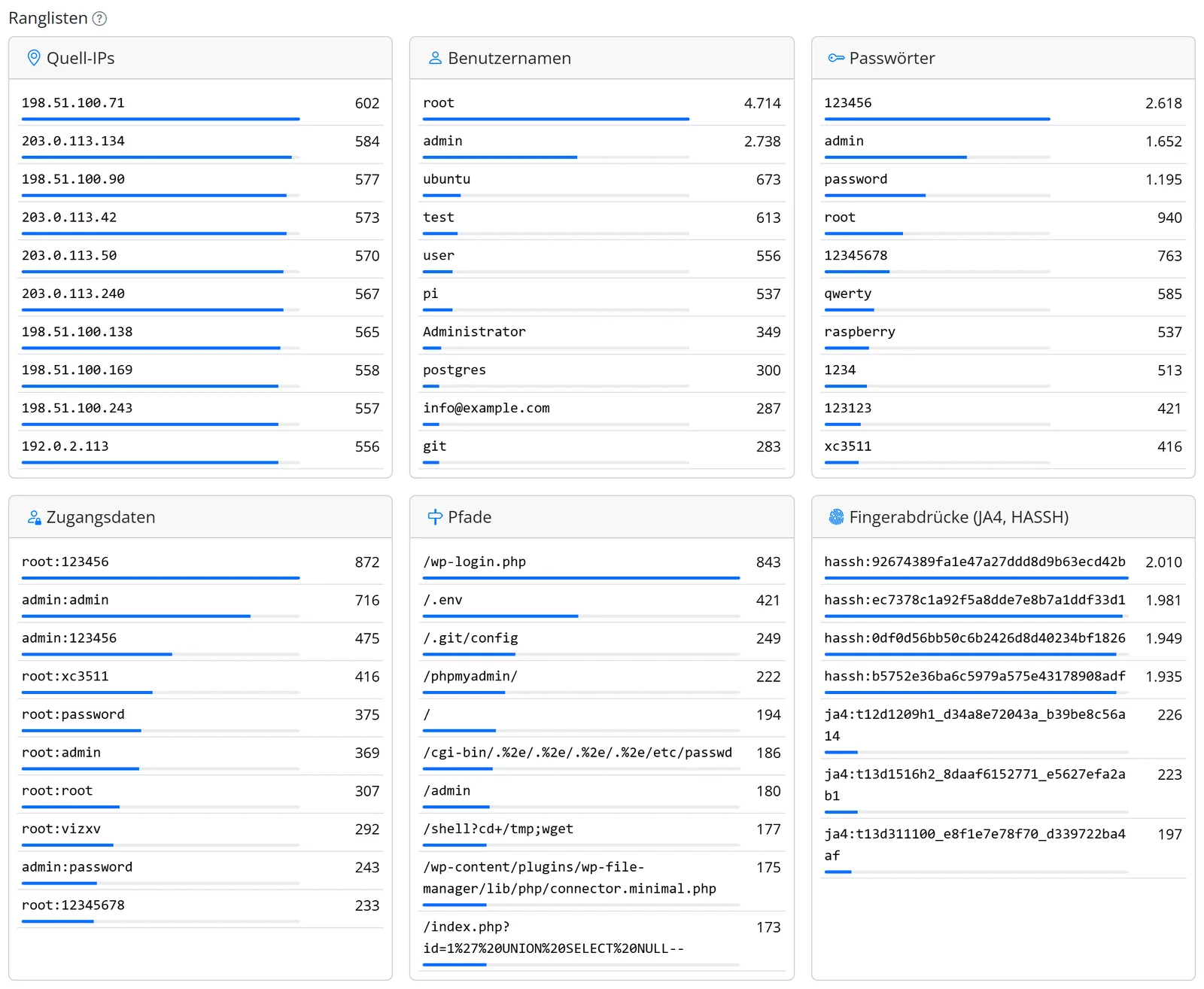Click the Zugangsdaten panel heading

(x=101, y=517)
